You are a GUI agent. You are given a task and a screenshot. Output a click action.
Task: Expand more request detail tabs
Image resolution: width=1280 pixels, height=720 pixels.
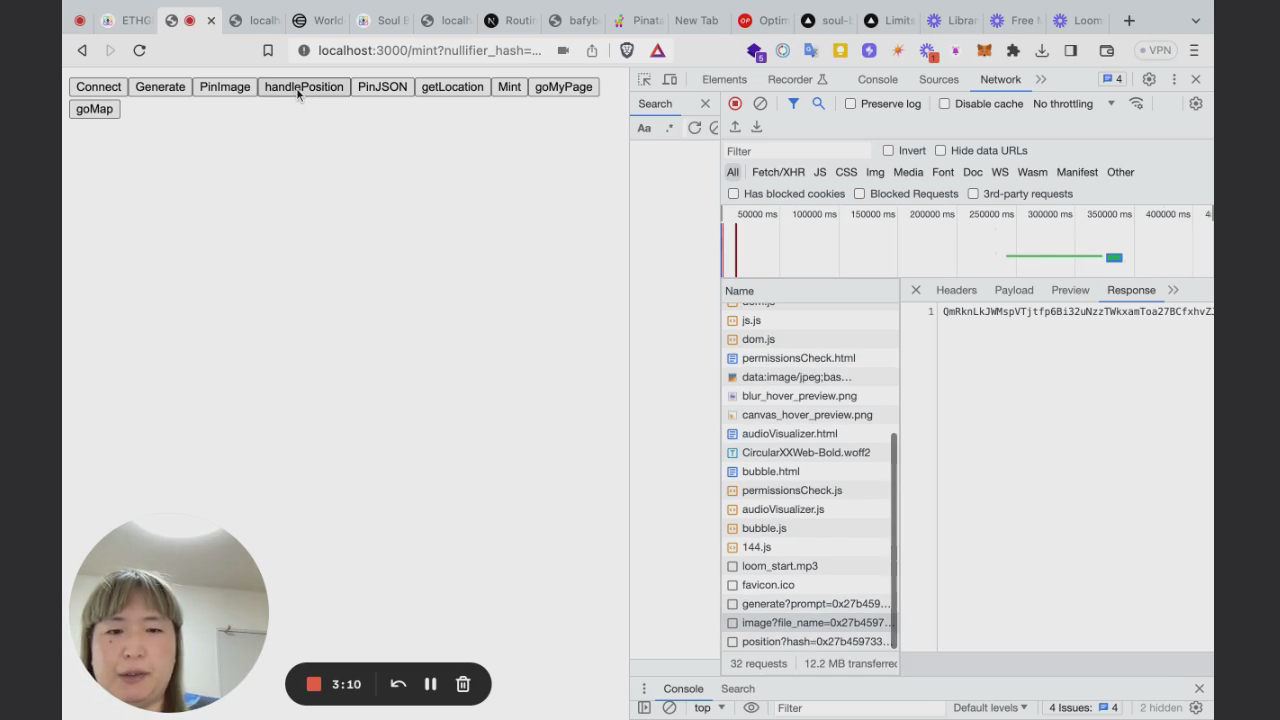[x=1173, y=290]
